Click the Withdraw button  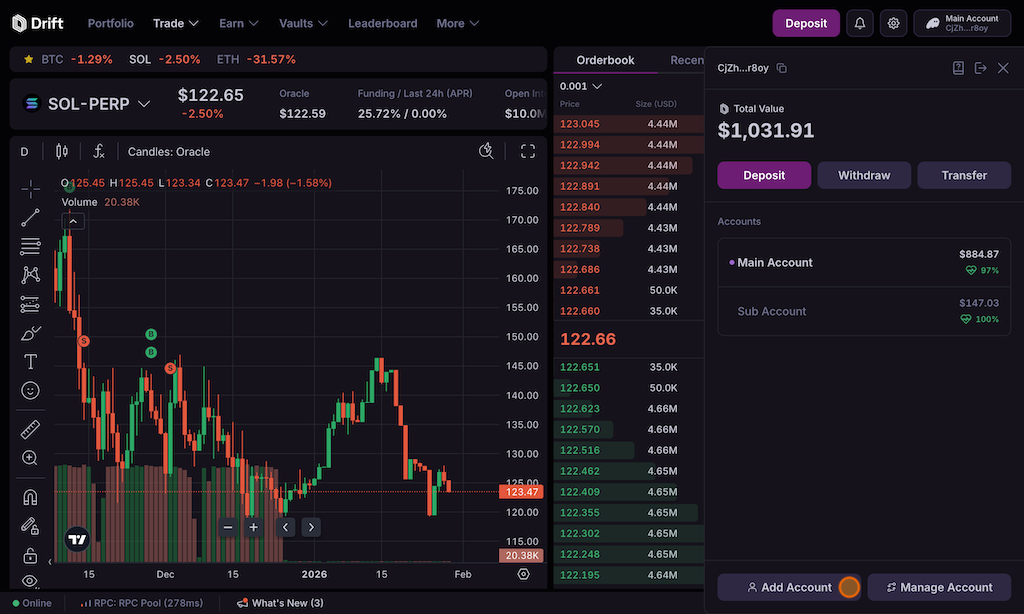pos(864,175)
